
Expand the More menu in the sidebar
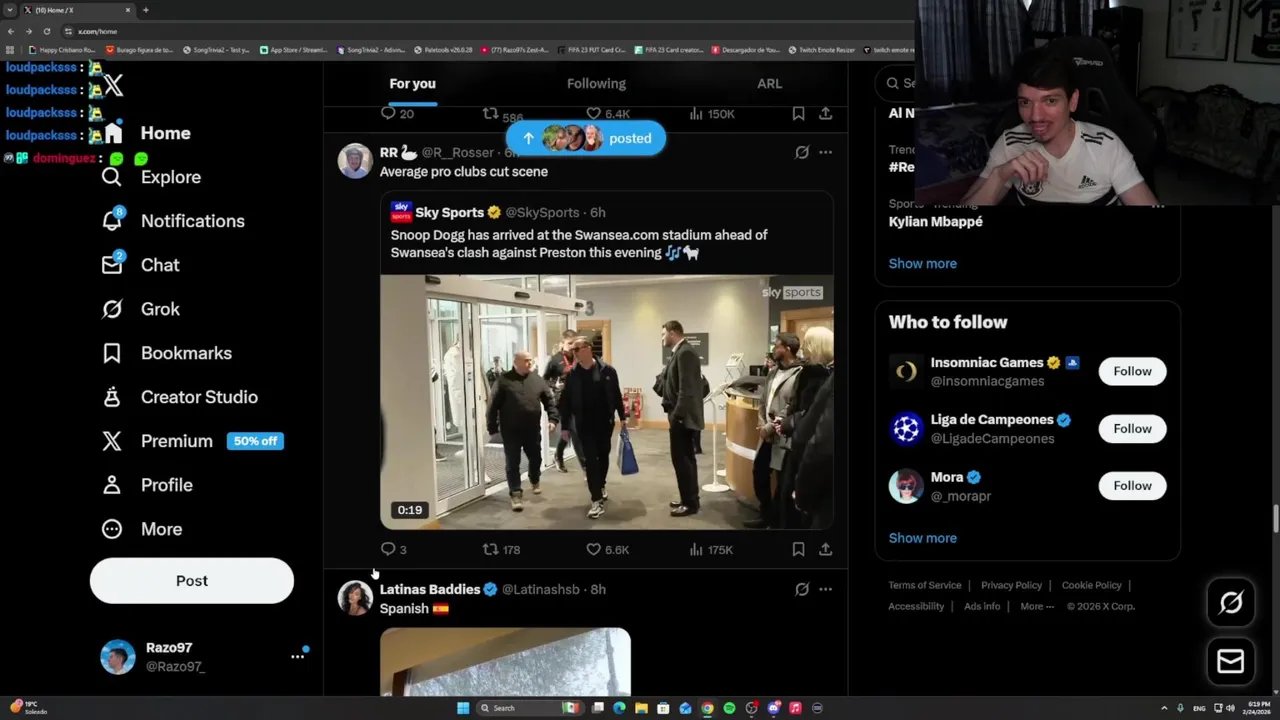pos(141,529)
